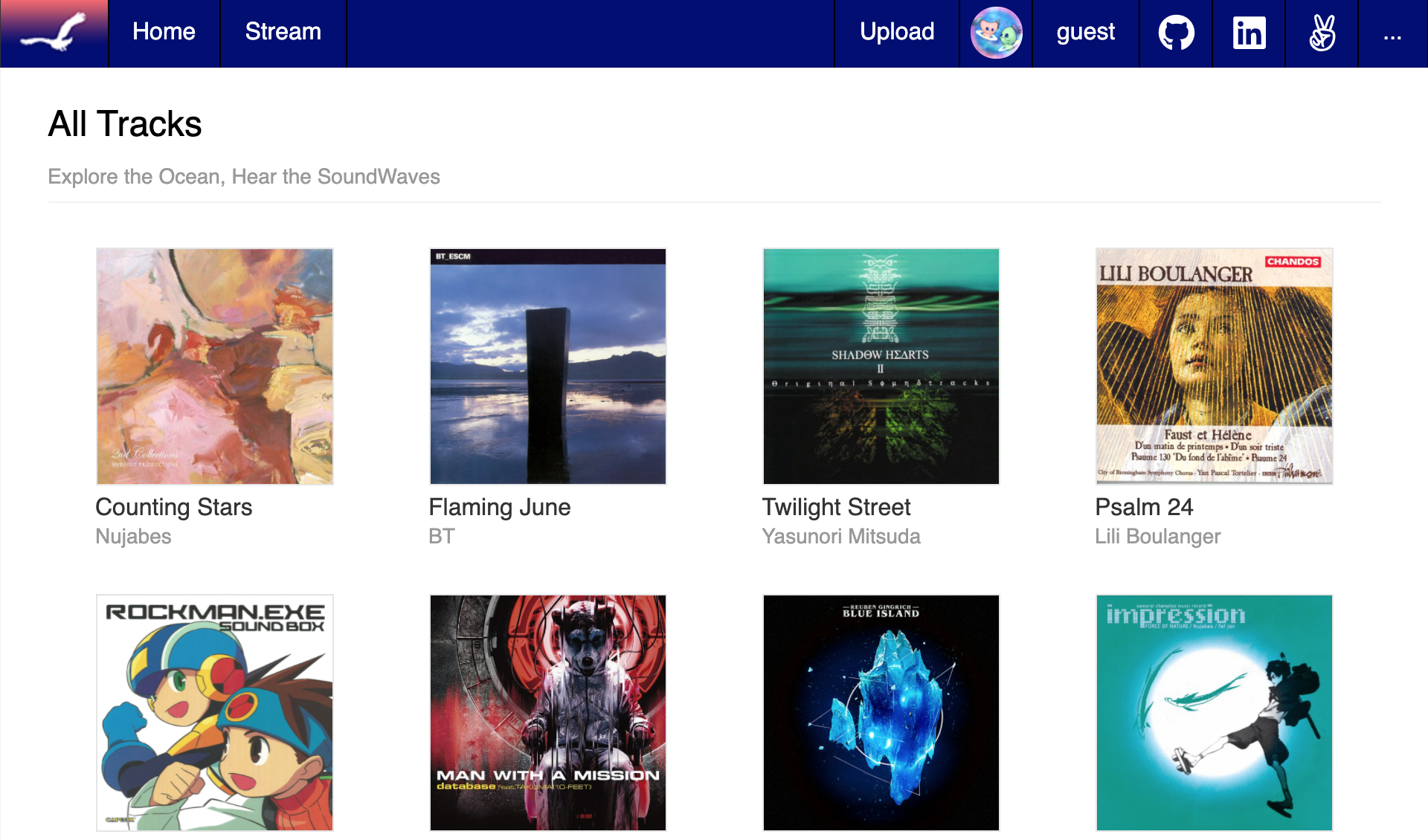1428x840 pixels.
Task: Click the Lili Boulanger album cover
Action: [1214, 366]
